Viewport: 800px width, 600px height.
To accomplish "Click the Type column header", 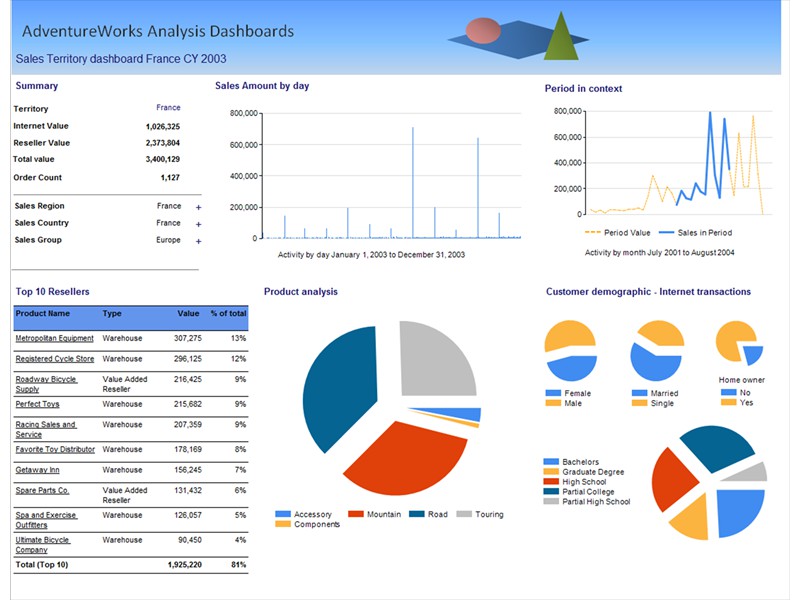I will click(112, 313).
